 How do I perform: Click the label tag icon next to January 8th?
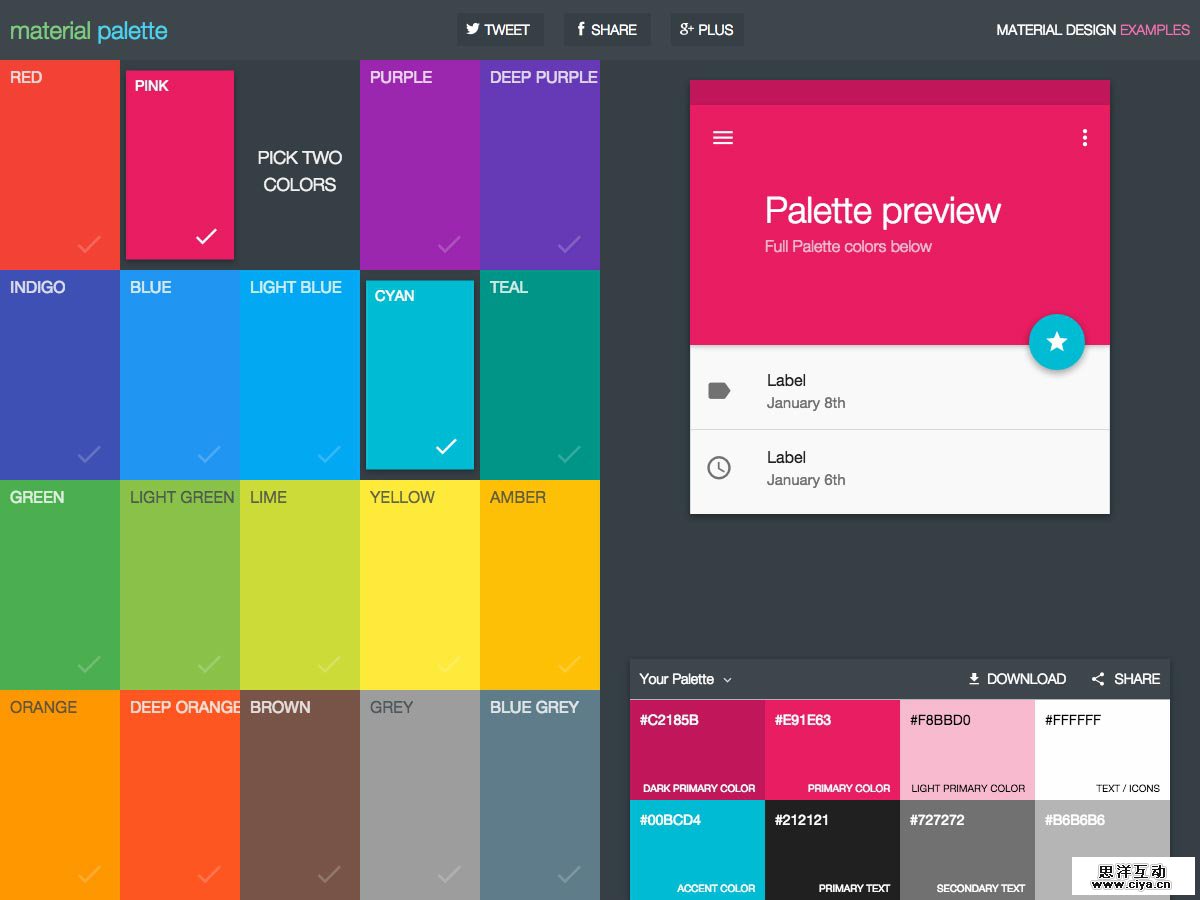(x=721, y=392)
